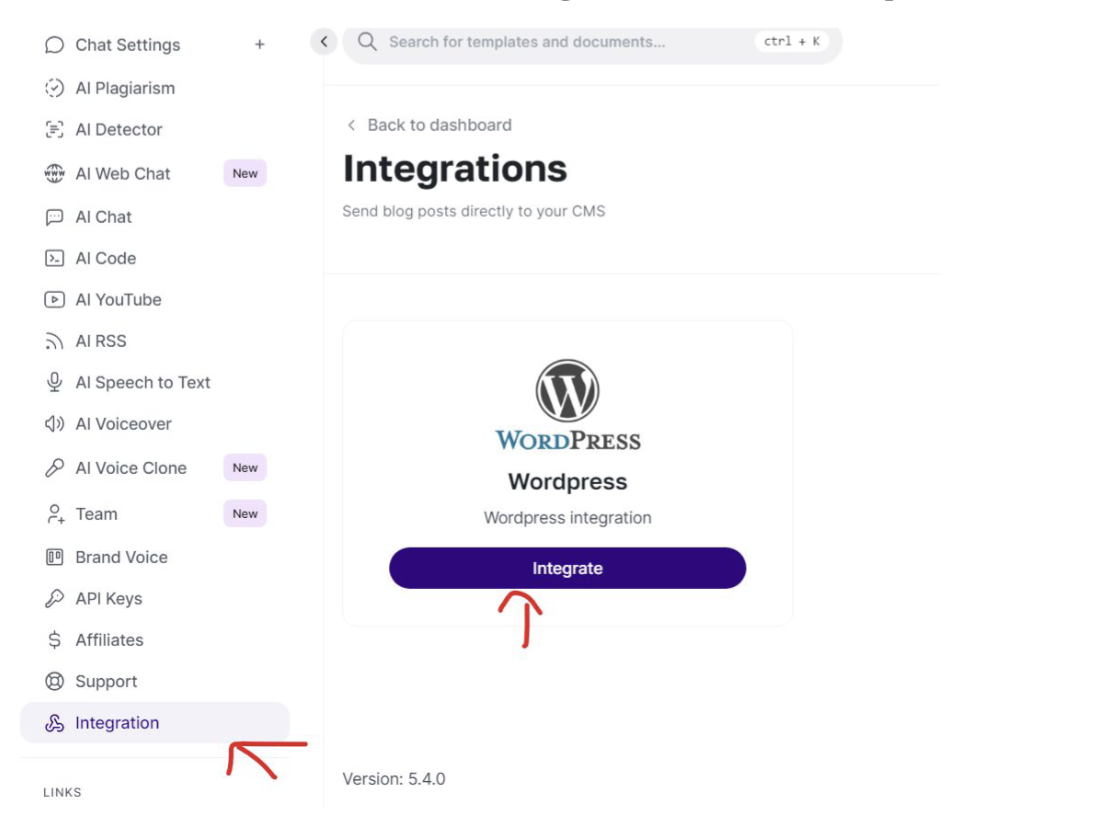Click the 'Version: 5.4.0' text
Screen dimensions: 1094x838
click(394, 779)
